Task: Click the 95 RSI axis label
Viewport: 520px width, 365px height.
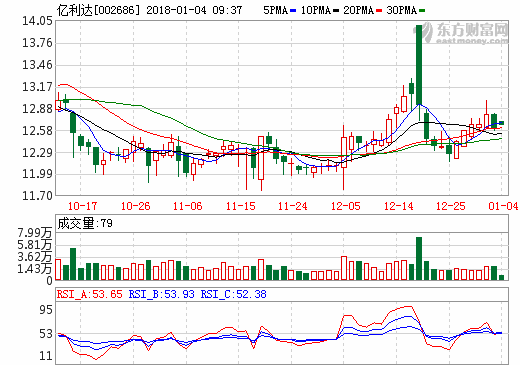Action: [x=46, y=310]
